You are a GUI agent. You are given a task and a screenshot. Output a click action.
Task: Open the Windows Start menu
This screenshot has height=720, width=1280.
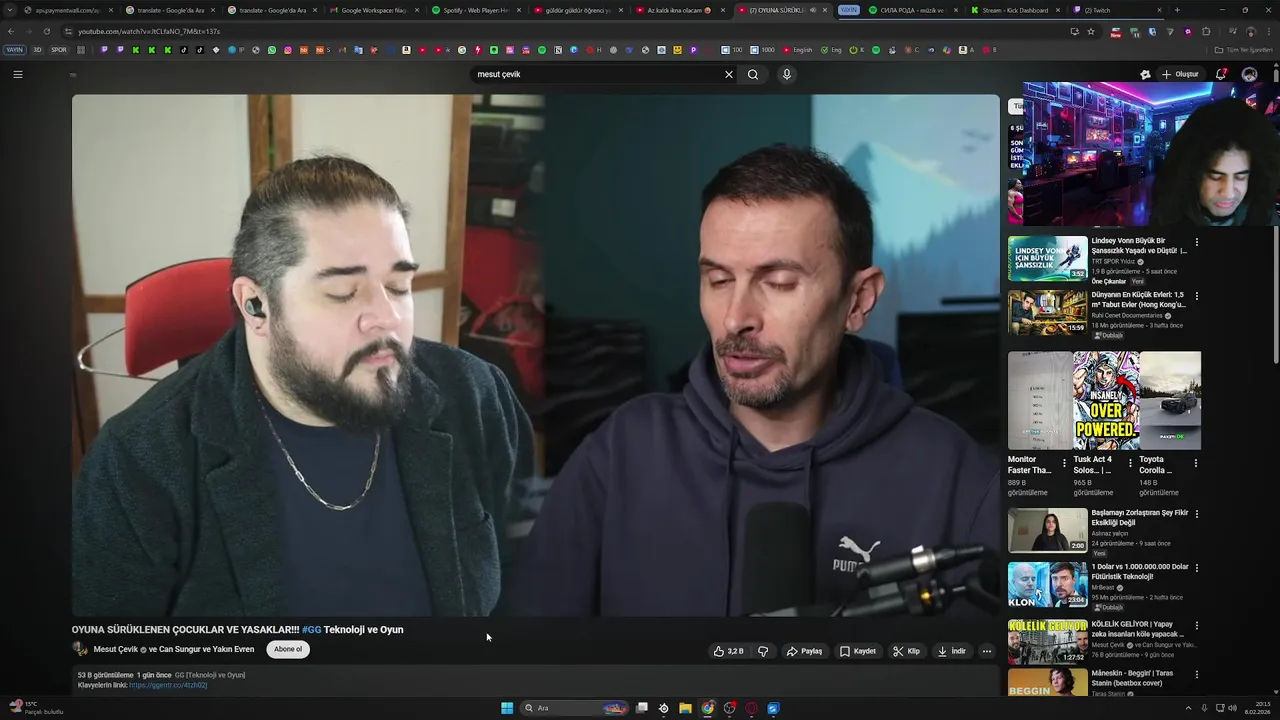point(507,708)
